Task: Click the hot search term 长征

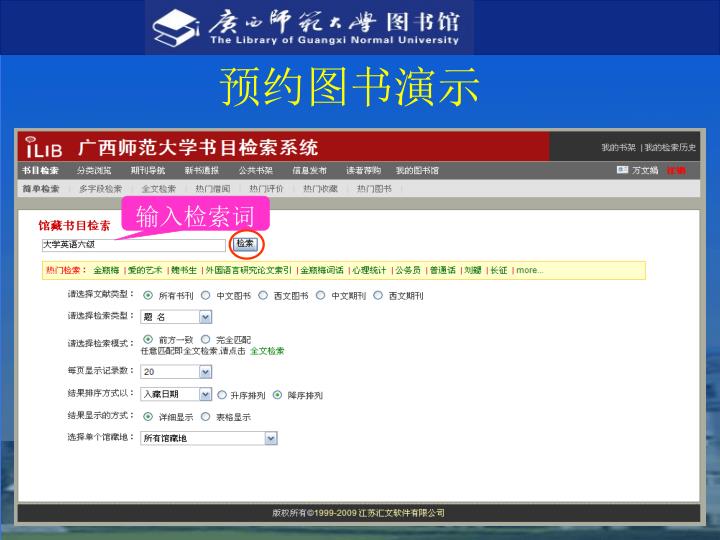Action: pos(499,270)
